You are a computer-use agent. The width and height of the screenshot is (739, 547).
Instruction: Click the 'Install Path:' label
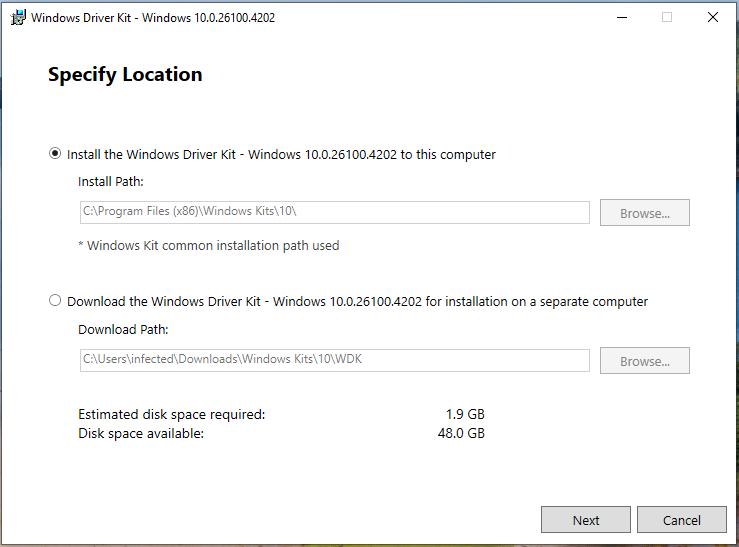click(111, 181)
